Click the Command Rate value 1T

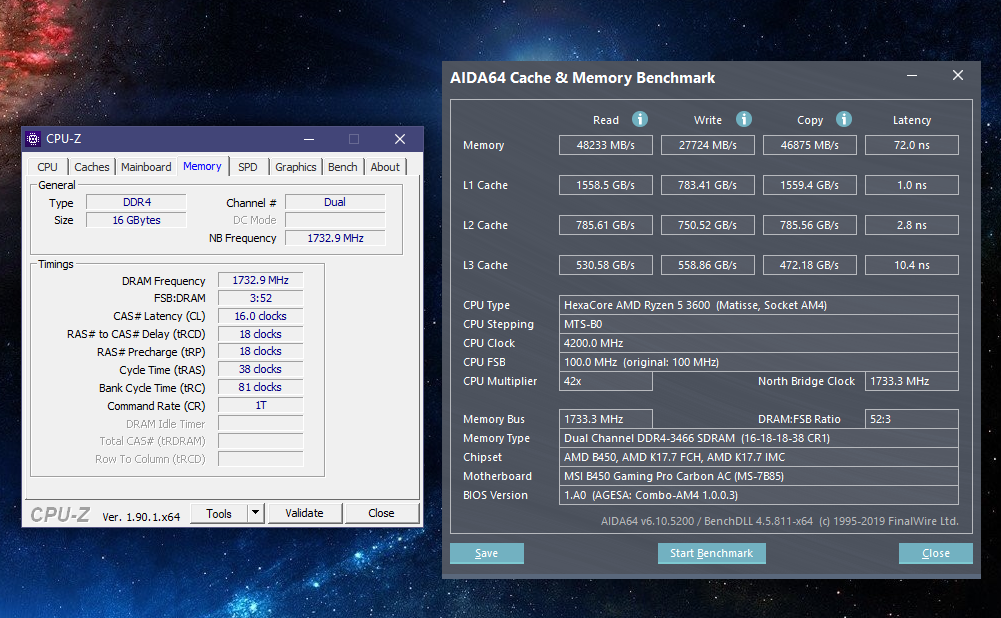pyautogui.click(x=260, y=405)
